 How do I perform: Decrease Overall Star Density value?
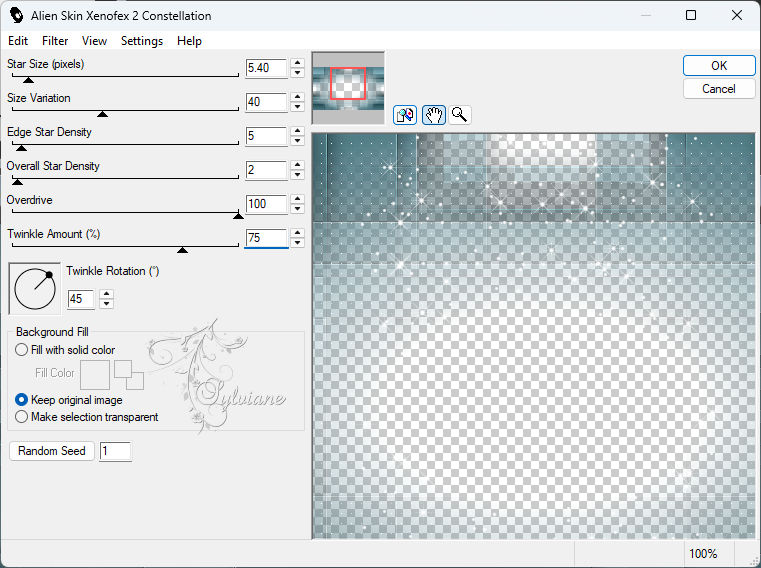tap(298, 175)
